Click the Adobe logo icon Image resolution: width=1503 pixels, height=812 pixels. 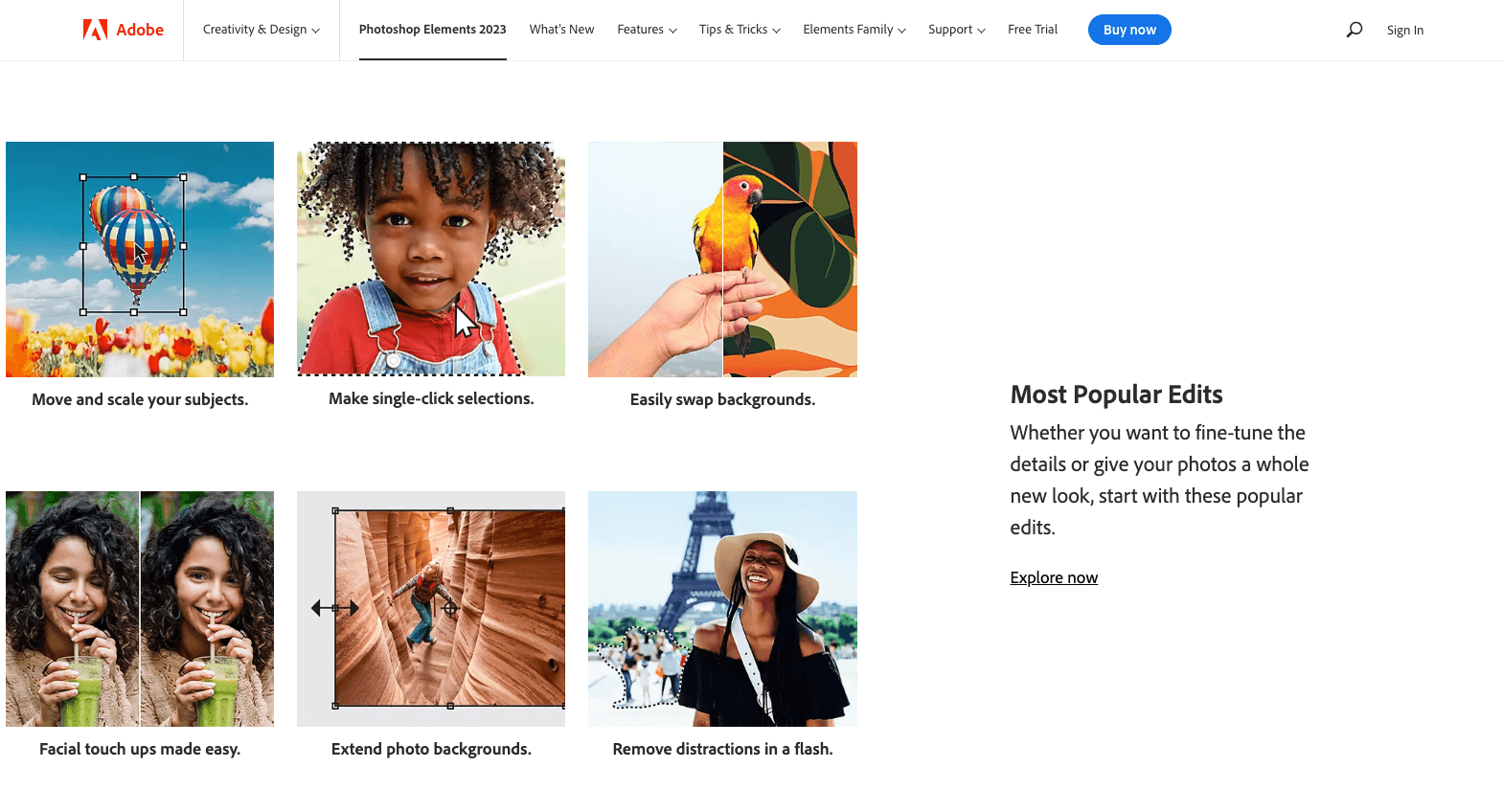(x=95, y=30)
